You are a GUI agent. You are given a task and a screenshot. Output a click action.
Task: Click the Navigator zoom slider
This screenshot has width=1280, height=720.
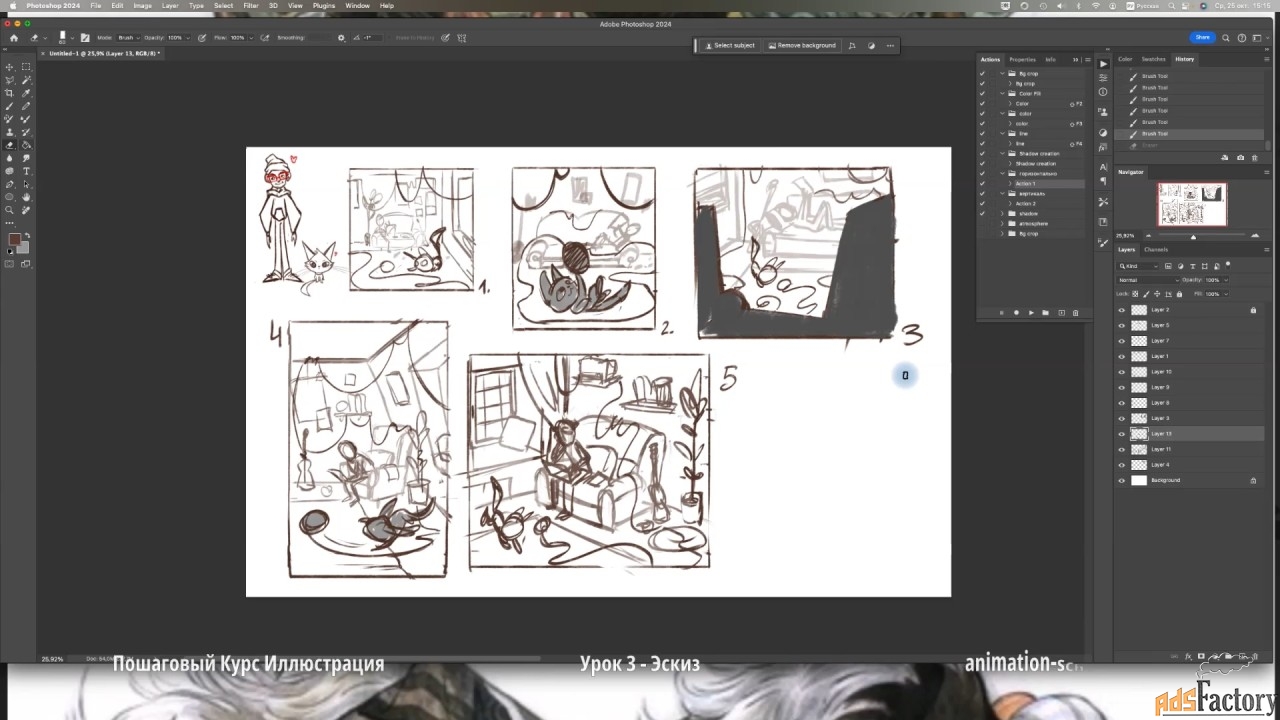coord(1192,236)
